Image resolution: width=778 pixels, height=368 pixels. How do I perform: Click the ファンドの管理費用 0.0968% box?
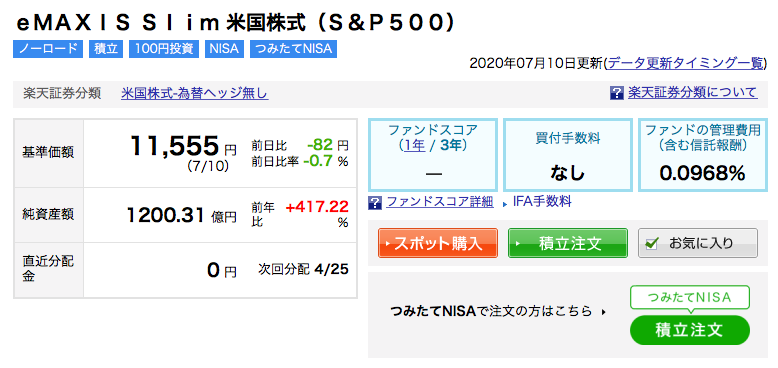702,155
